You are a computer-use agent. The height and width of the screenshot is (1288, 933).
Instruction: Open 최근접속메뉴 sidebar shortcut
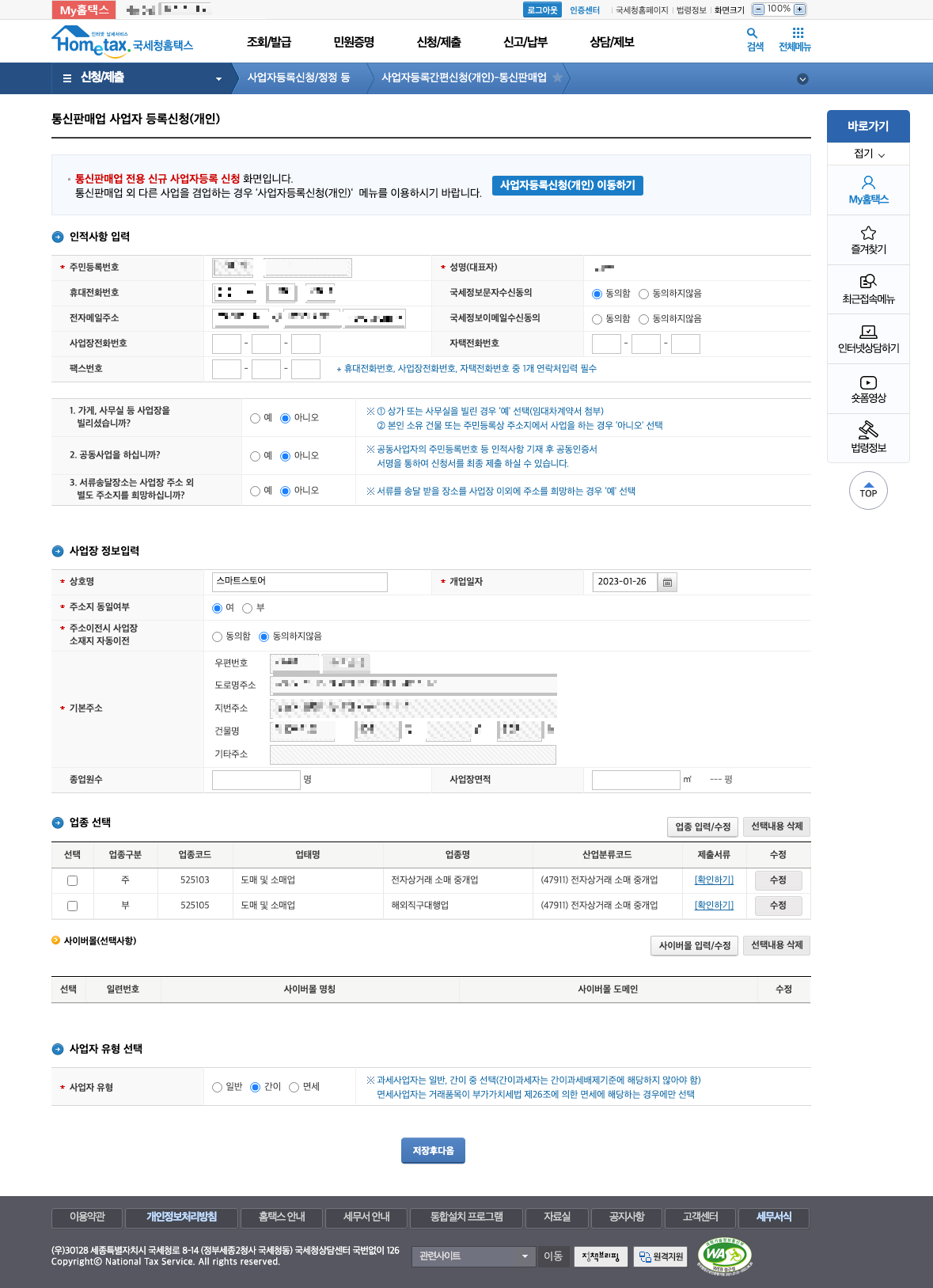[868, 289]
